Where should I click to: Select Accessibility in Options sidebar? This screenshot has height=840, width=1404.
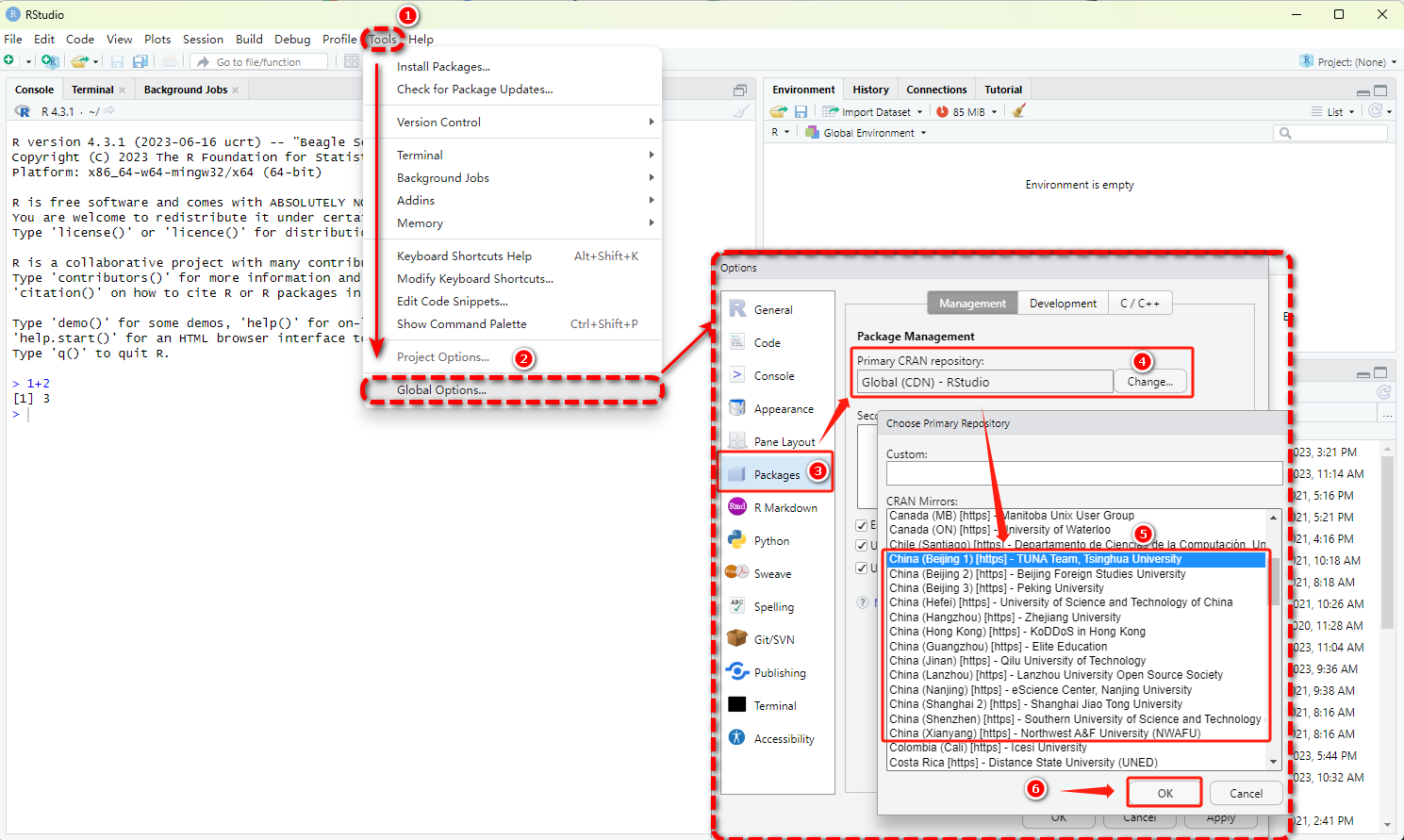tap(778, 738)
